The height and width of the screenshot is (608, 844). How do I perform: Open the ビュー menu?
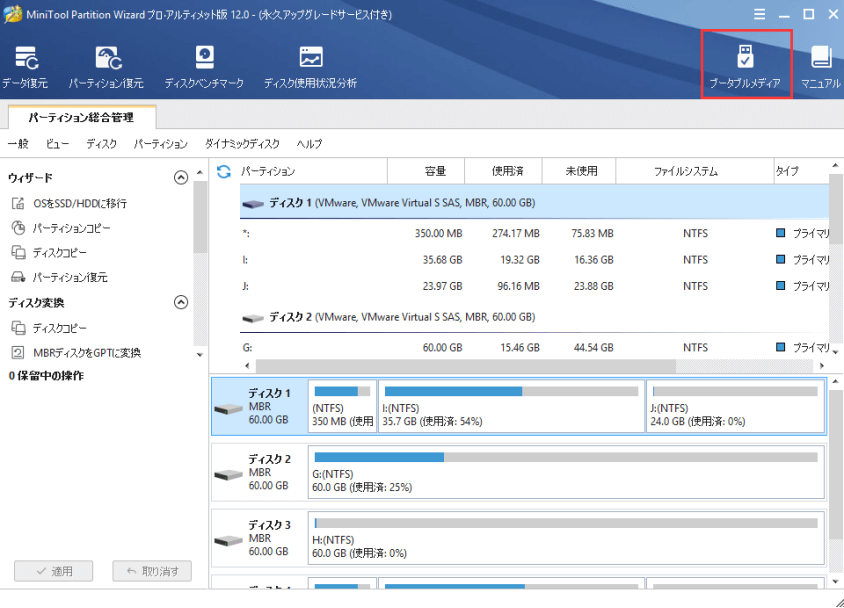pyautogui.click(x=57, y=144)
